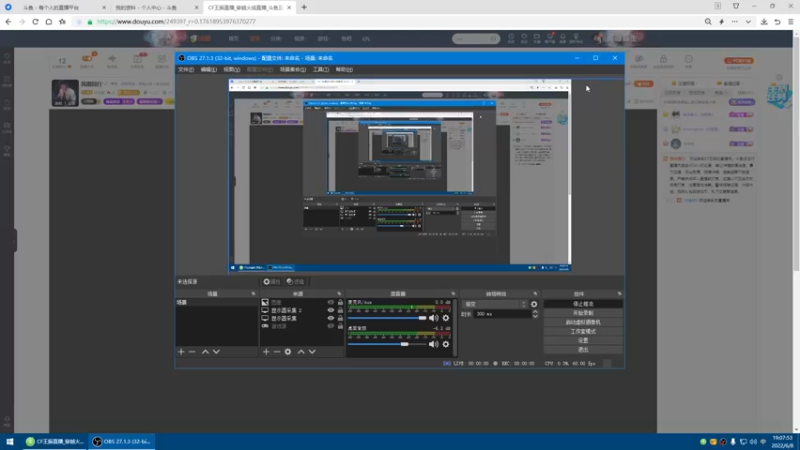The height and width of the screenshot is (450, 800).
Task: Open the Audio Mixer dock popup icon
Action: [x=453, y=294]
